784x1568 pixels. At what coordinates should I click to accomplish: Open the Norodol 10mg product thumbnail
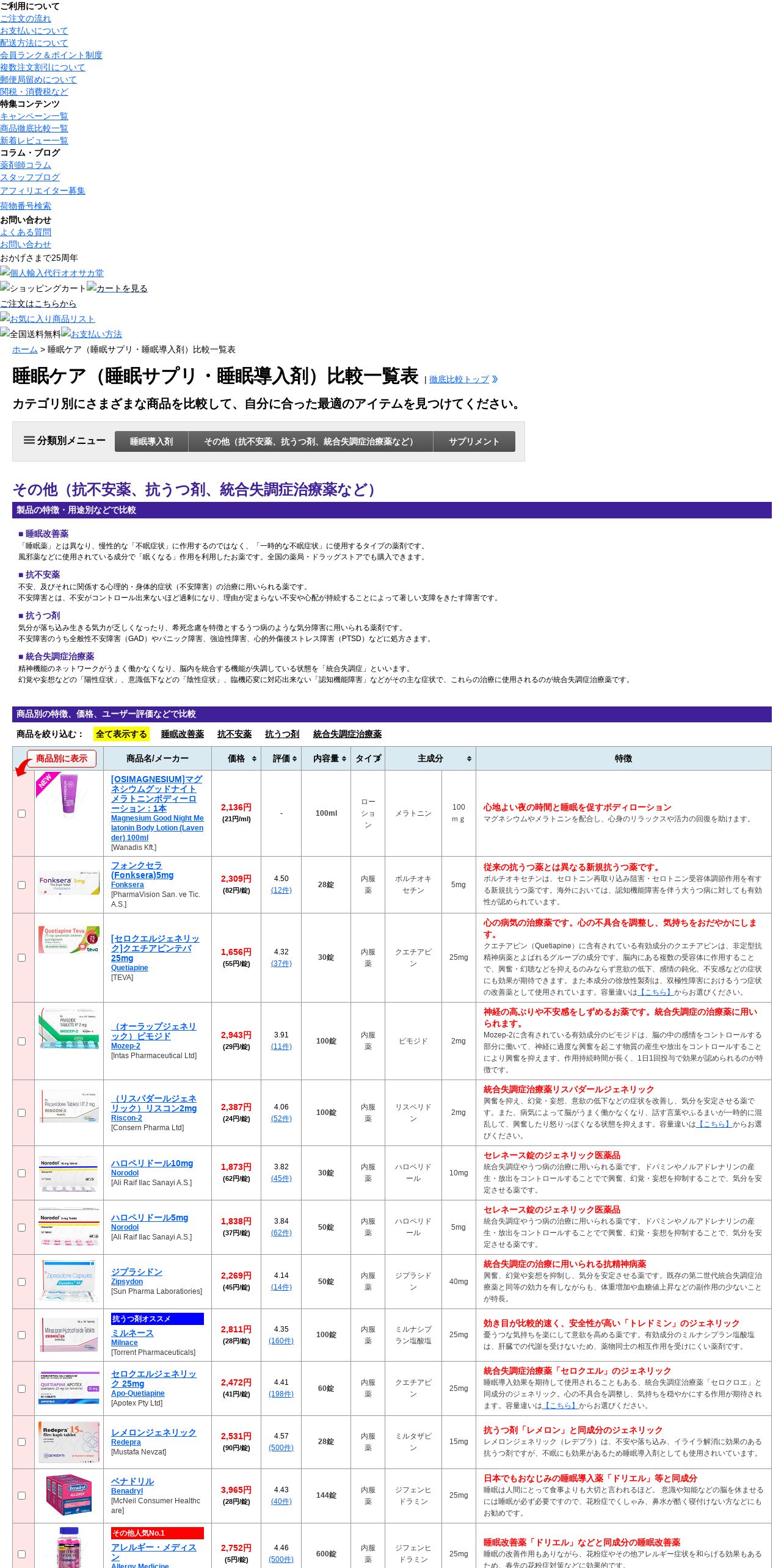point(69,1173)
